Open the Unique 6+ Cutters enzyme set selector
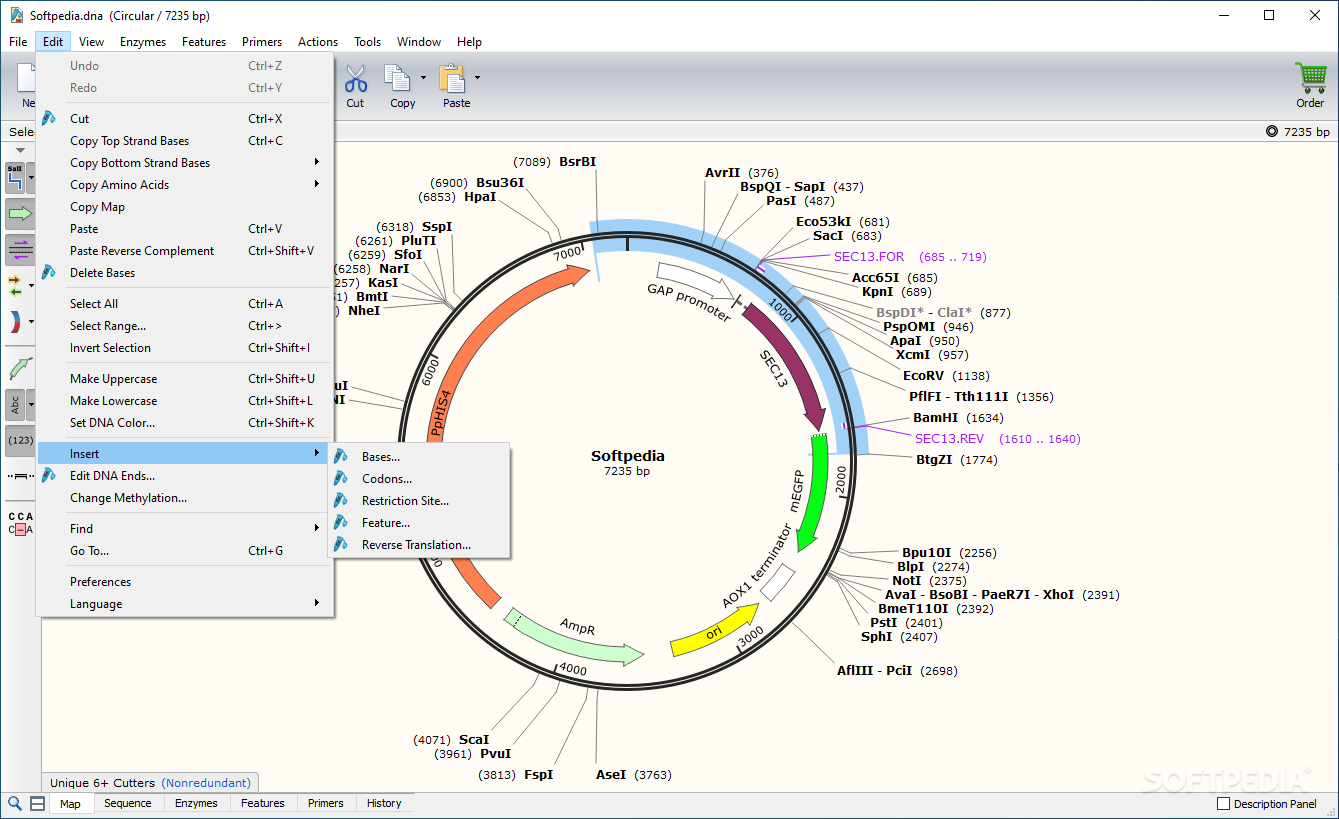The height and width of the screenshot is (819, 1339). tap(150, 783)
